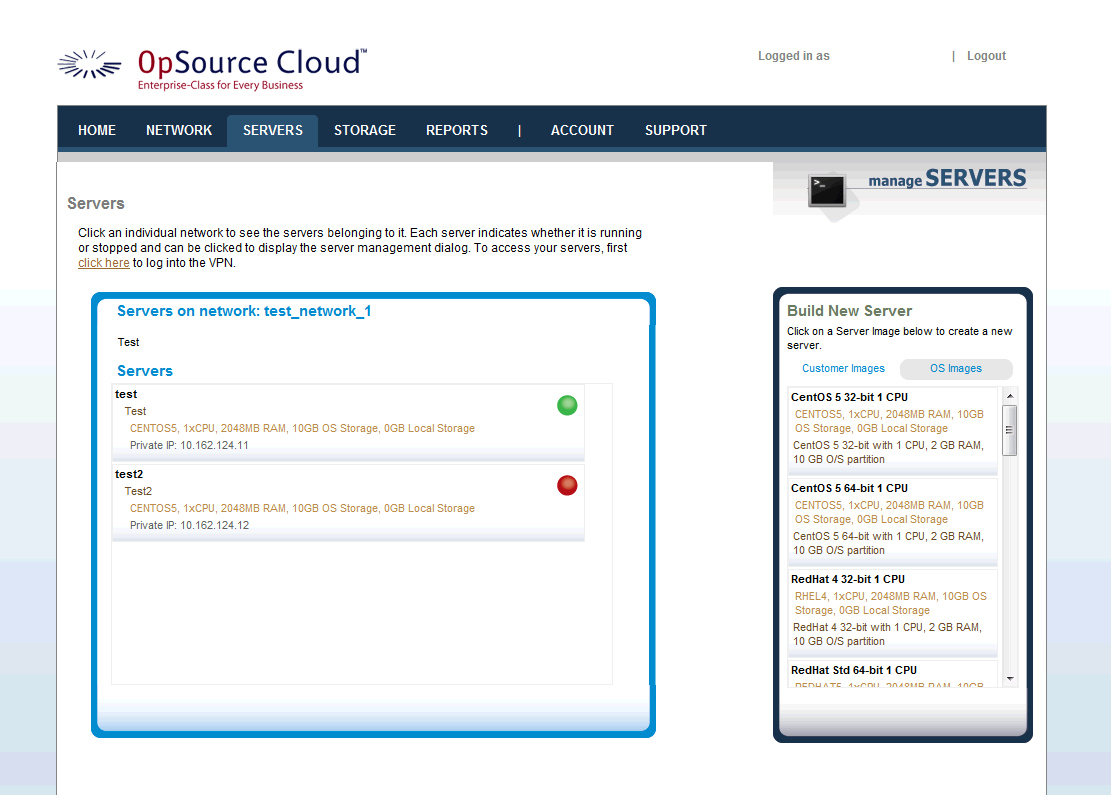Screen dimensions: 1111x795
Task: Click the 'Build New Server' heading
Action: (x=850, y=311)
